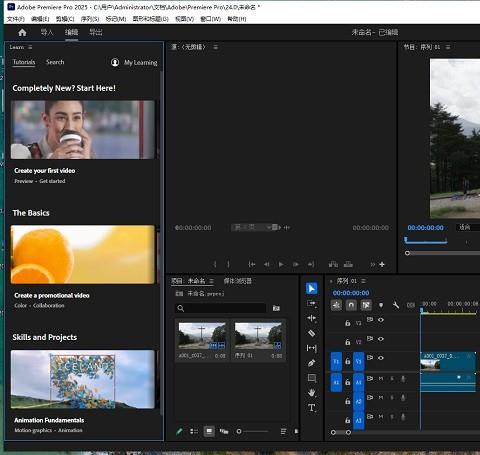The image size is (480, 455).
Task: Open the Media Browser tab
Action: [238, 281]
